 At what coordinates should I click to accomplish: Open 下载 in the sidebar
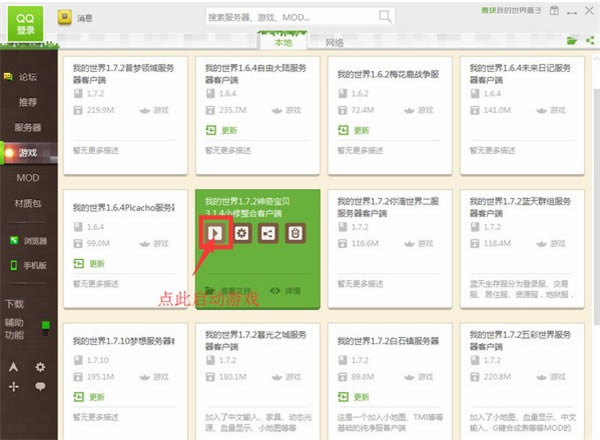click(x=14, y=304)
